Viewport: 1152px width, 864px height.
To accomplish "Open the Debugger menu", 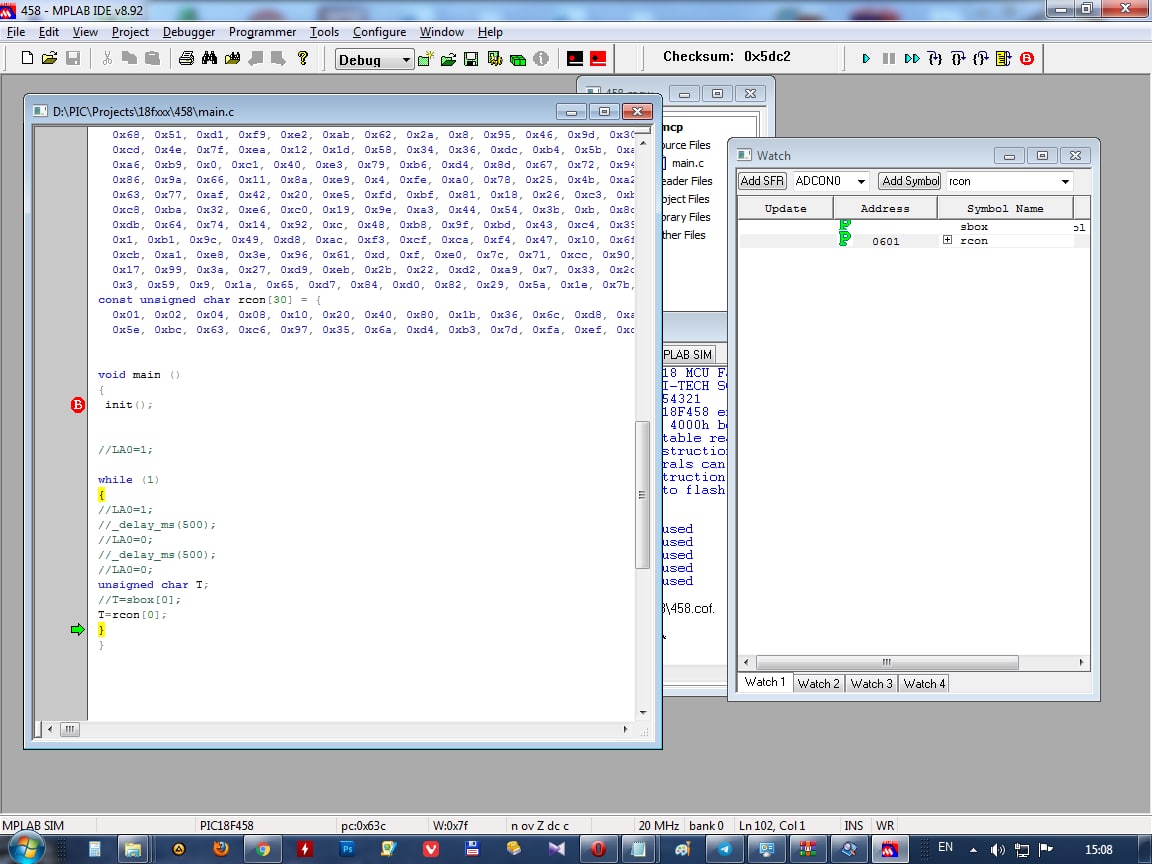I will [x=189, y=32].
